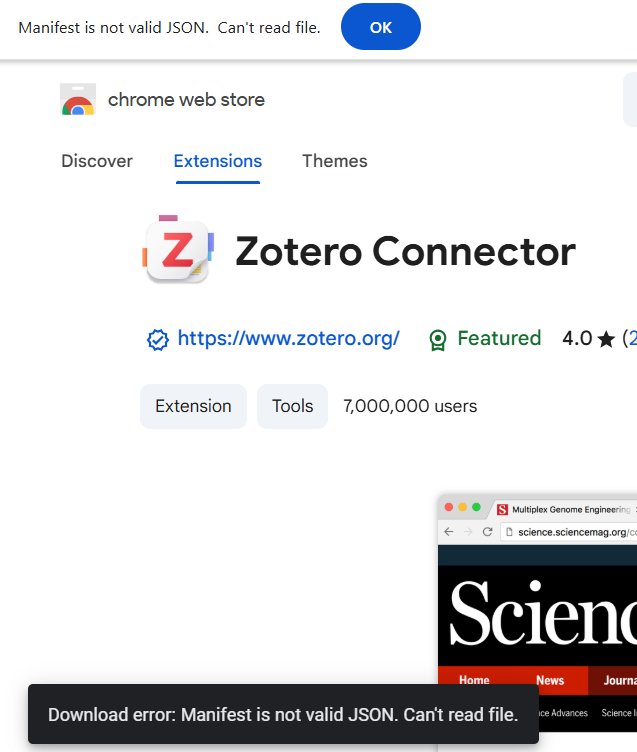Click the Zotero Connector extension icon
The height and width of the screenshot is (752, 637).
[x=178, y=249]
